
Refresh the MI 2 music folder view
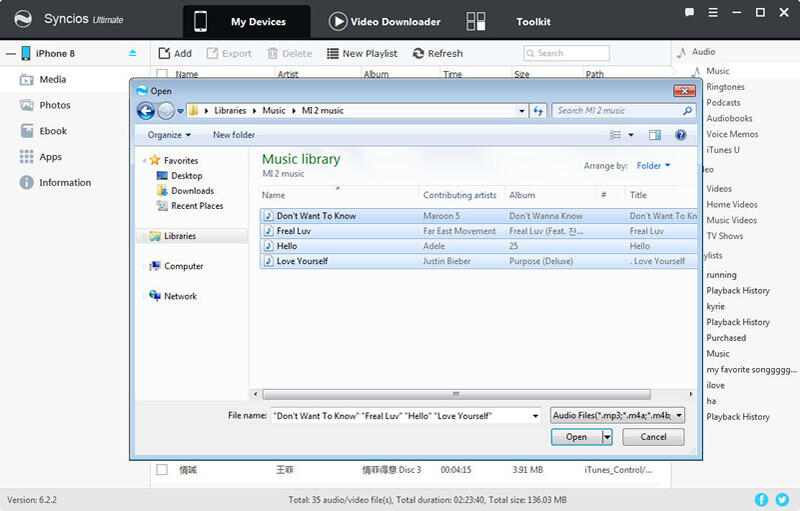coord(538,111)
